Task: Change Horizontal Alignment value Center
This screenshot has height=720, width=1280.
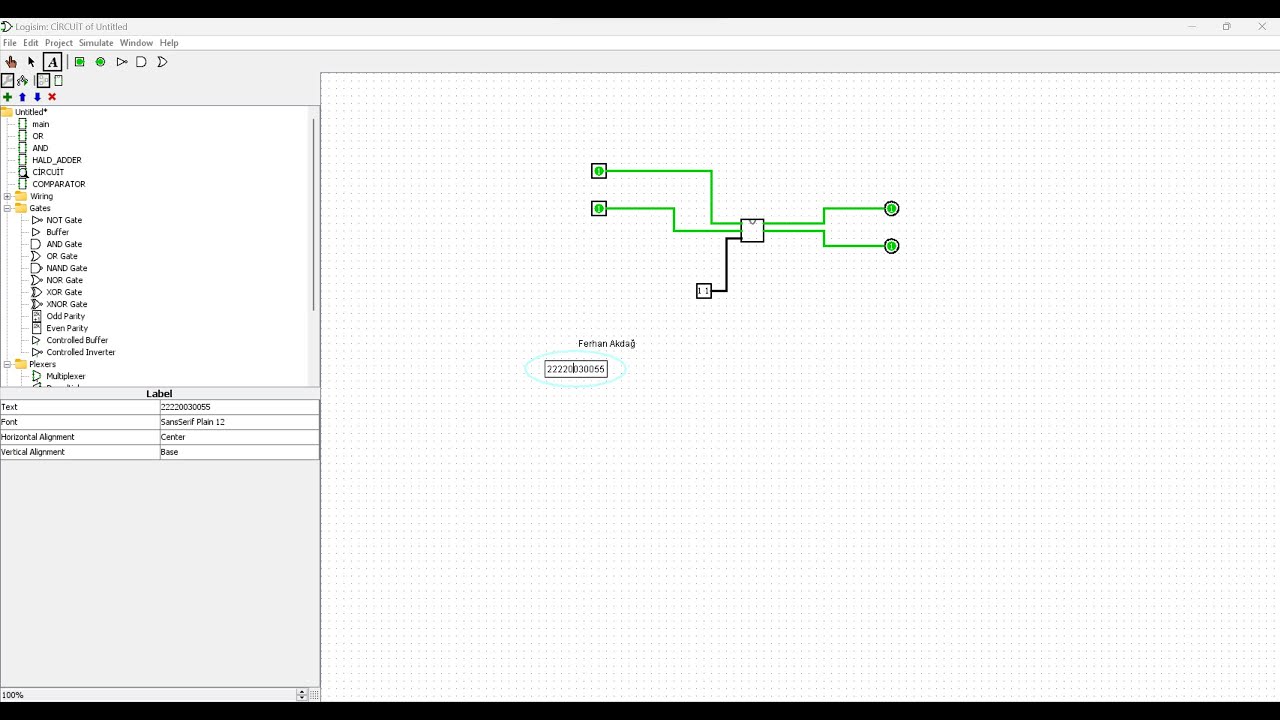Action: pos(239,437)
